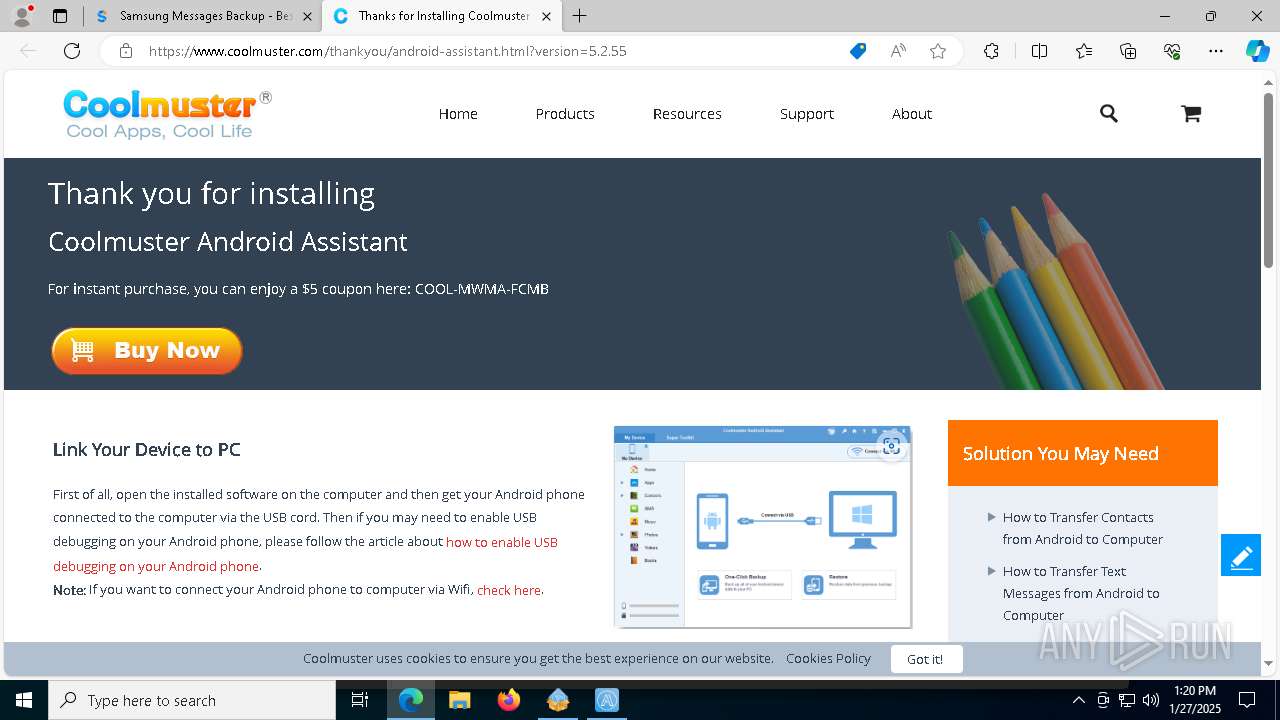
Task: Launch Firefox from taskbar
Action: click(509, 700)
